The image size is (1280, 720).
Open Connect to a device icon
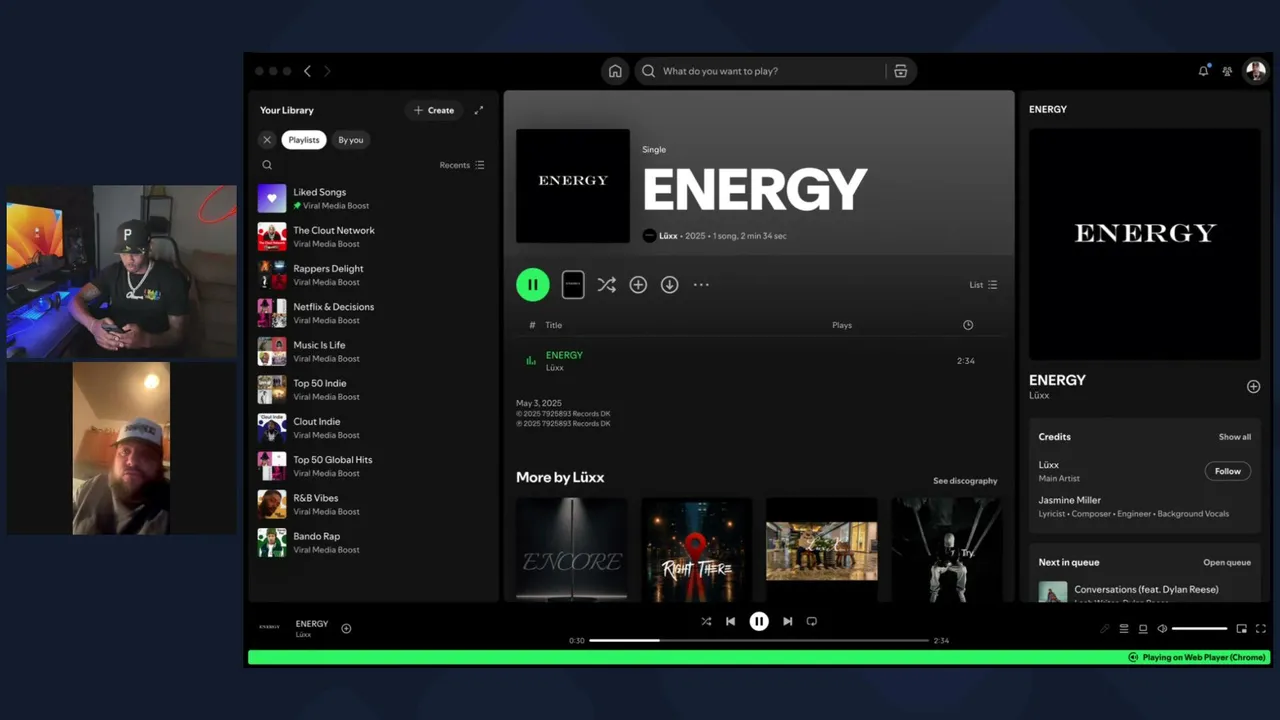(x=1143, y=629)
